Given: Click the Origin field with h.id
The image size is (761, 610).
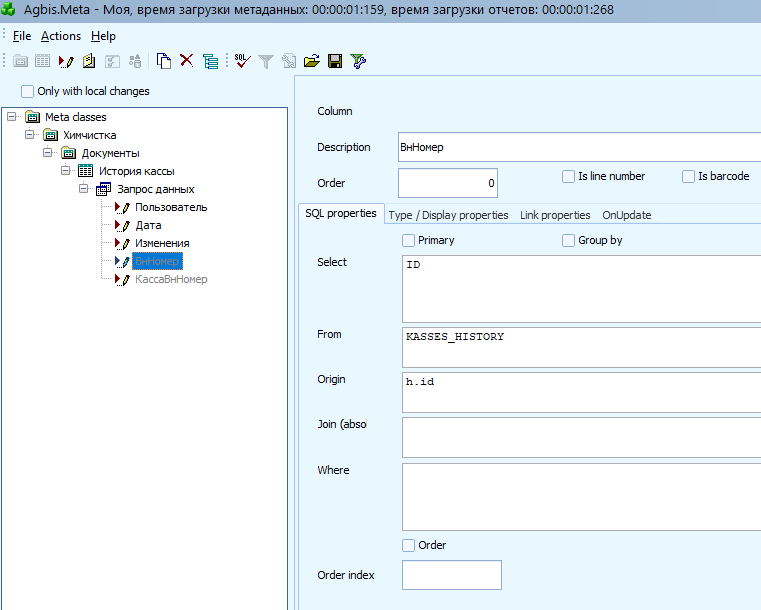Looking at the screenshot, I should coord(581,393).
